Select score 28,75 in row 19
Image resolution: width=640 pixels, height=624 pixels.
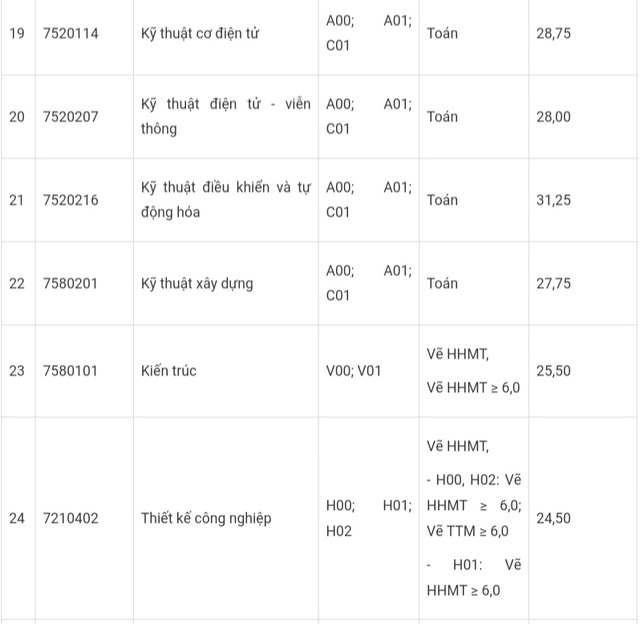[553, 33]
